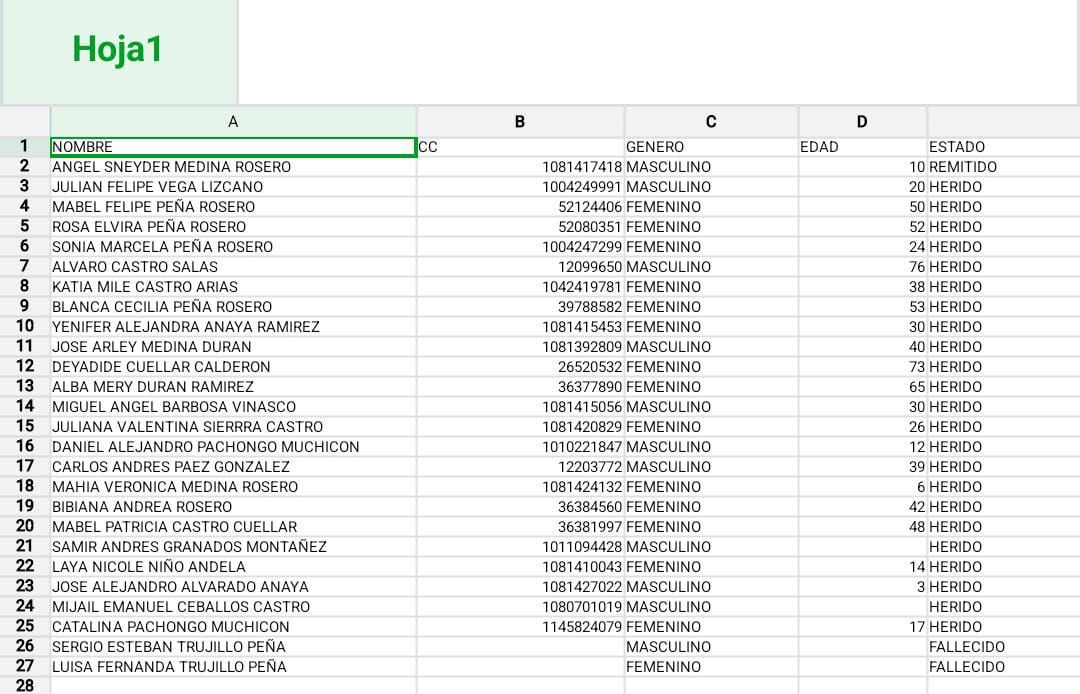
Task: Select row 14 header number
Action: (25, 406)
